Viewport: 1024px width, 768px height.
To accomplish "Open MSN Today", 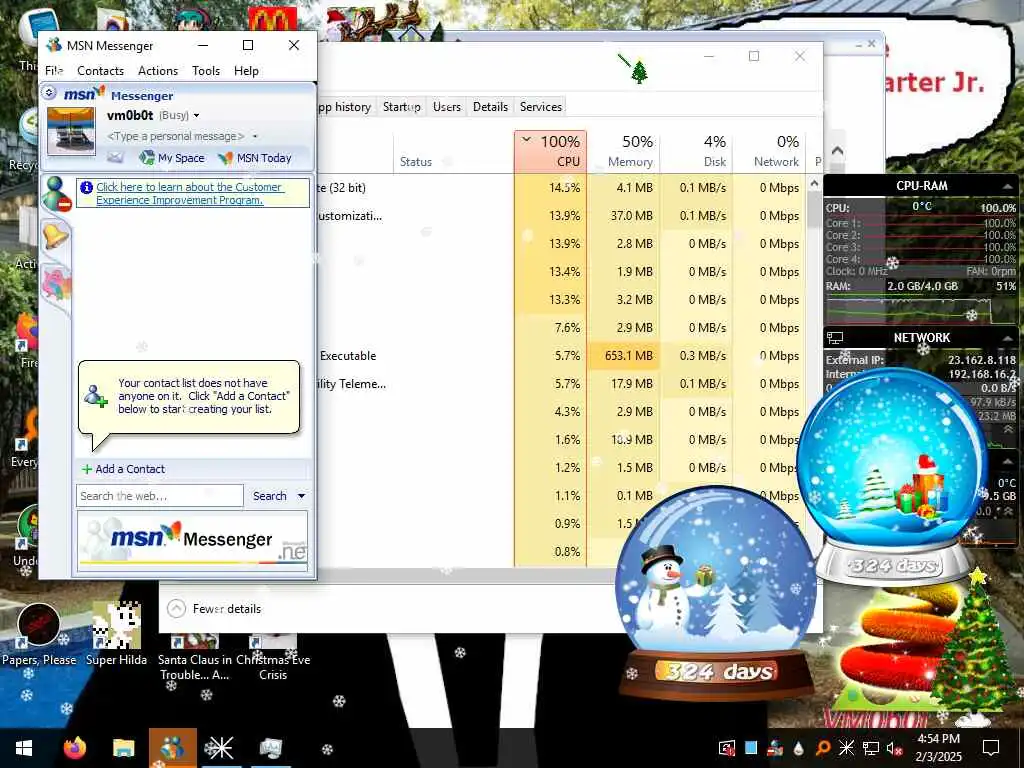I will (255, 157).
